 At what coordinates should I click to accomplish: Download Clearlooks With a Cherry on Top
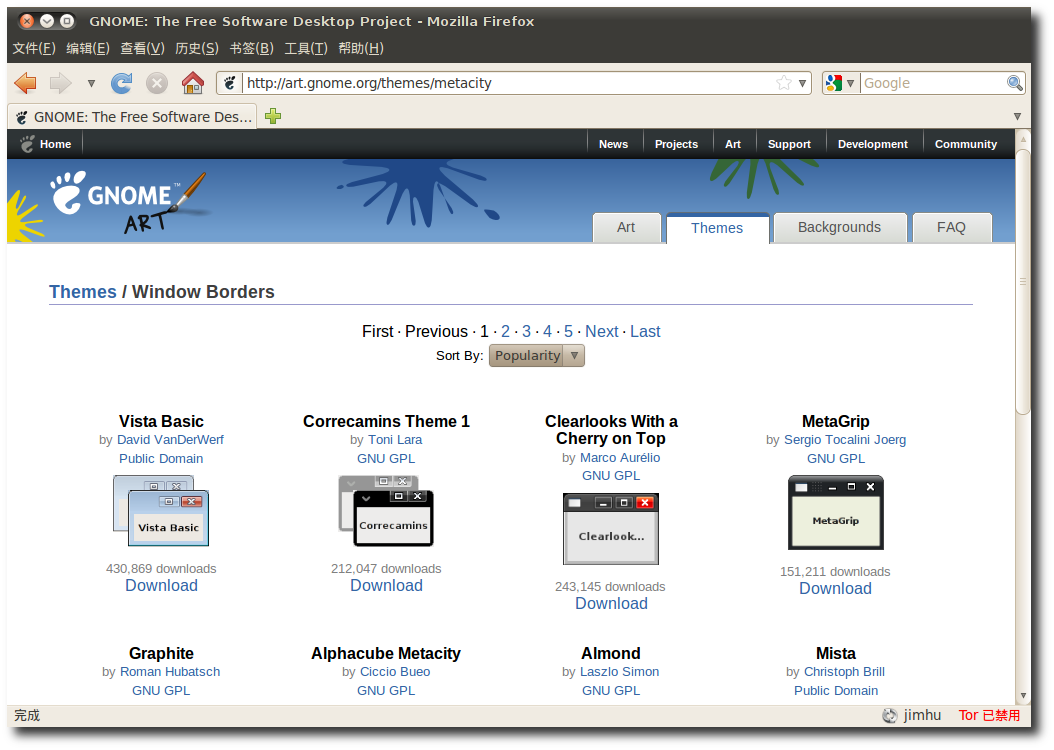[612, 603]
